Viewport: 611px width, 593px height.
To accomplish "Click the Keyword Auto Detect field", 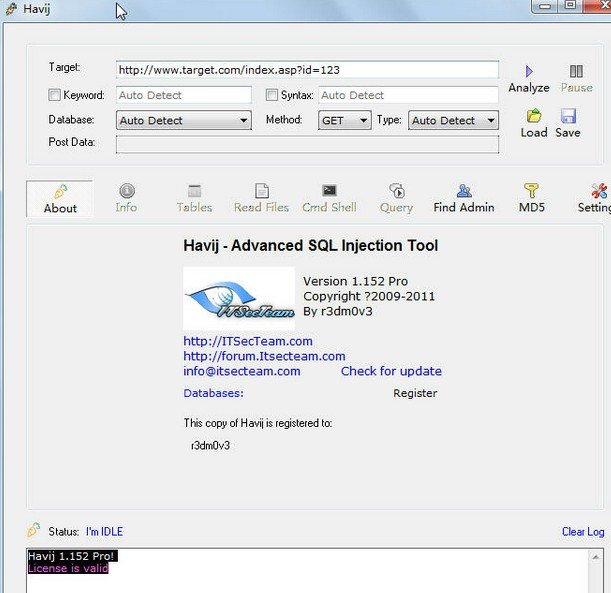I will pyautogui.click(x=184, y=95).
